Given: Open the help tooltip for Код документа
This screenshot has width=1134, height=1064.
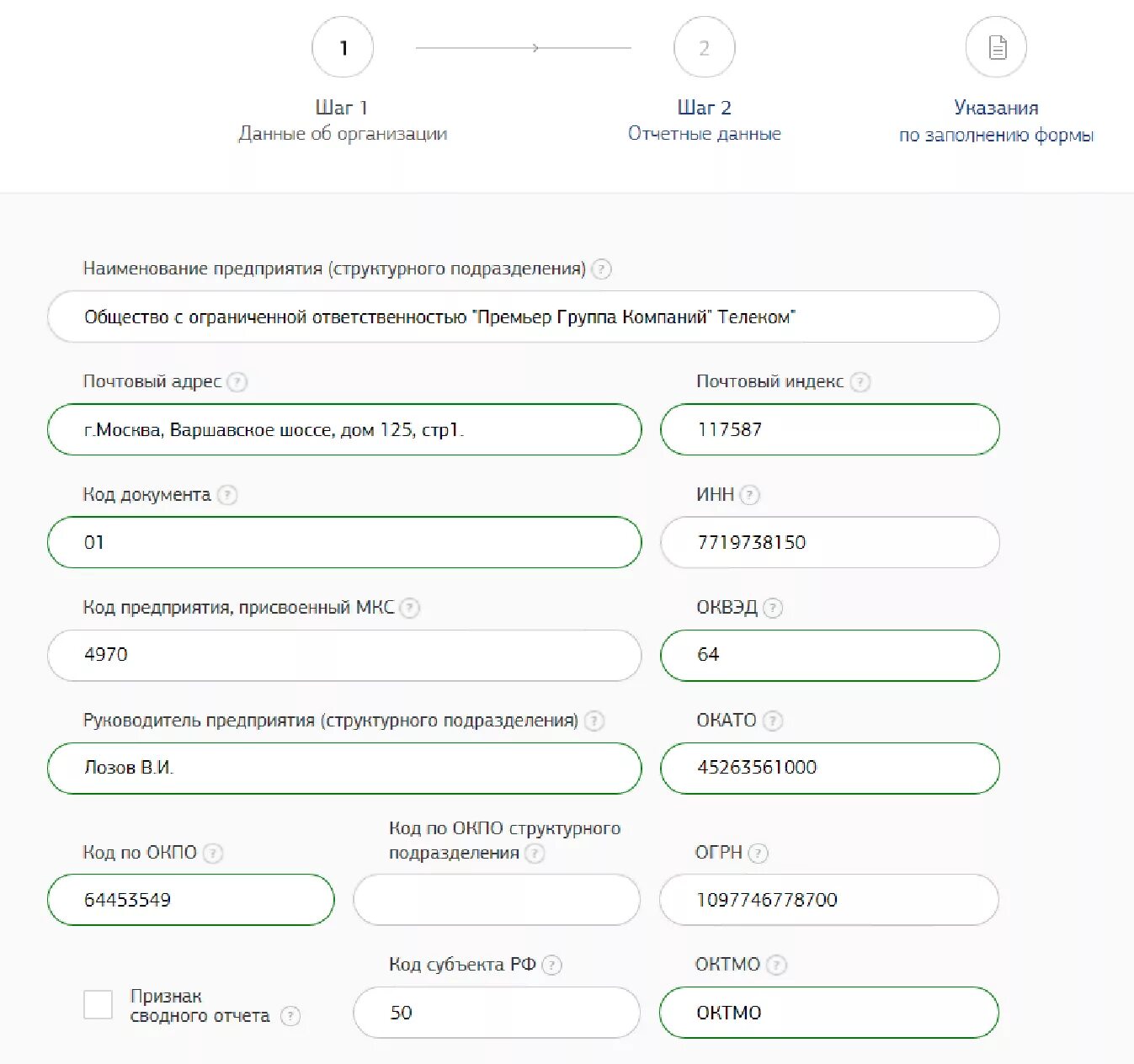Looking at the screenshot, I should 227,495.
